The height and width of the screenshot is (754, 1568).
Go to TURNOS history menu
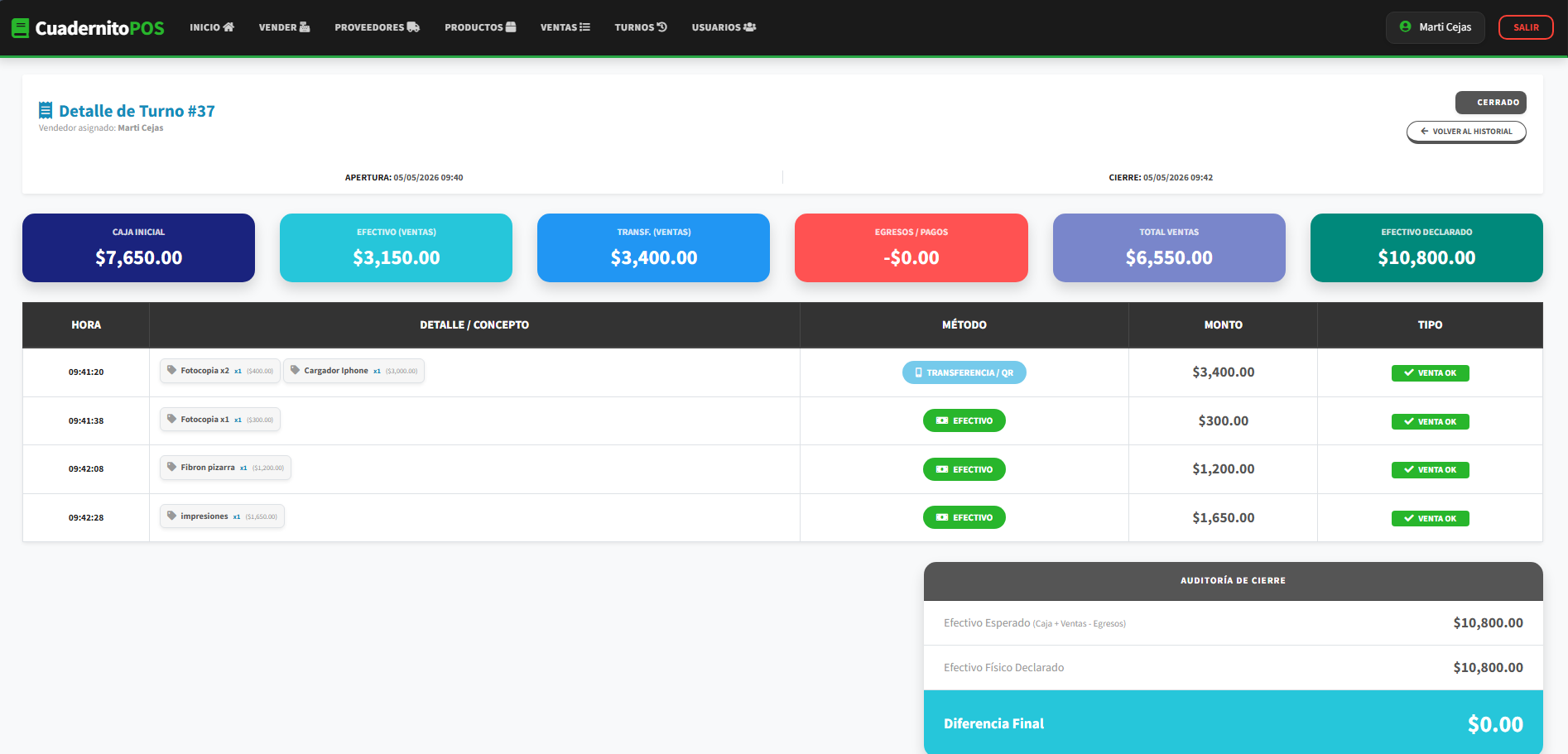(641, 27)
